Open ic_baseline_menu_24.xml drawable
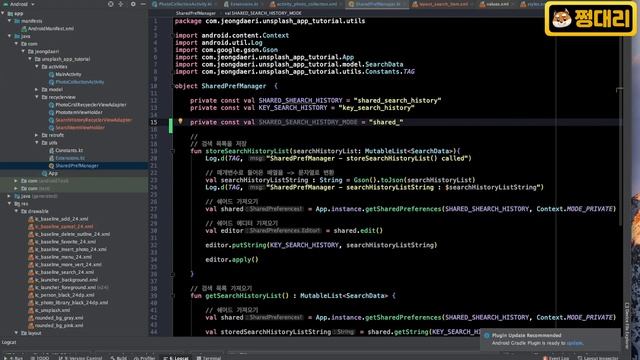The height and width of the screenshot is (360, 640). point(60,257)
